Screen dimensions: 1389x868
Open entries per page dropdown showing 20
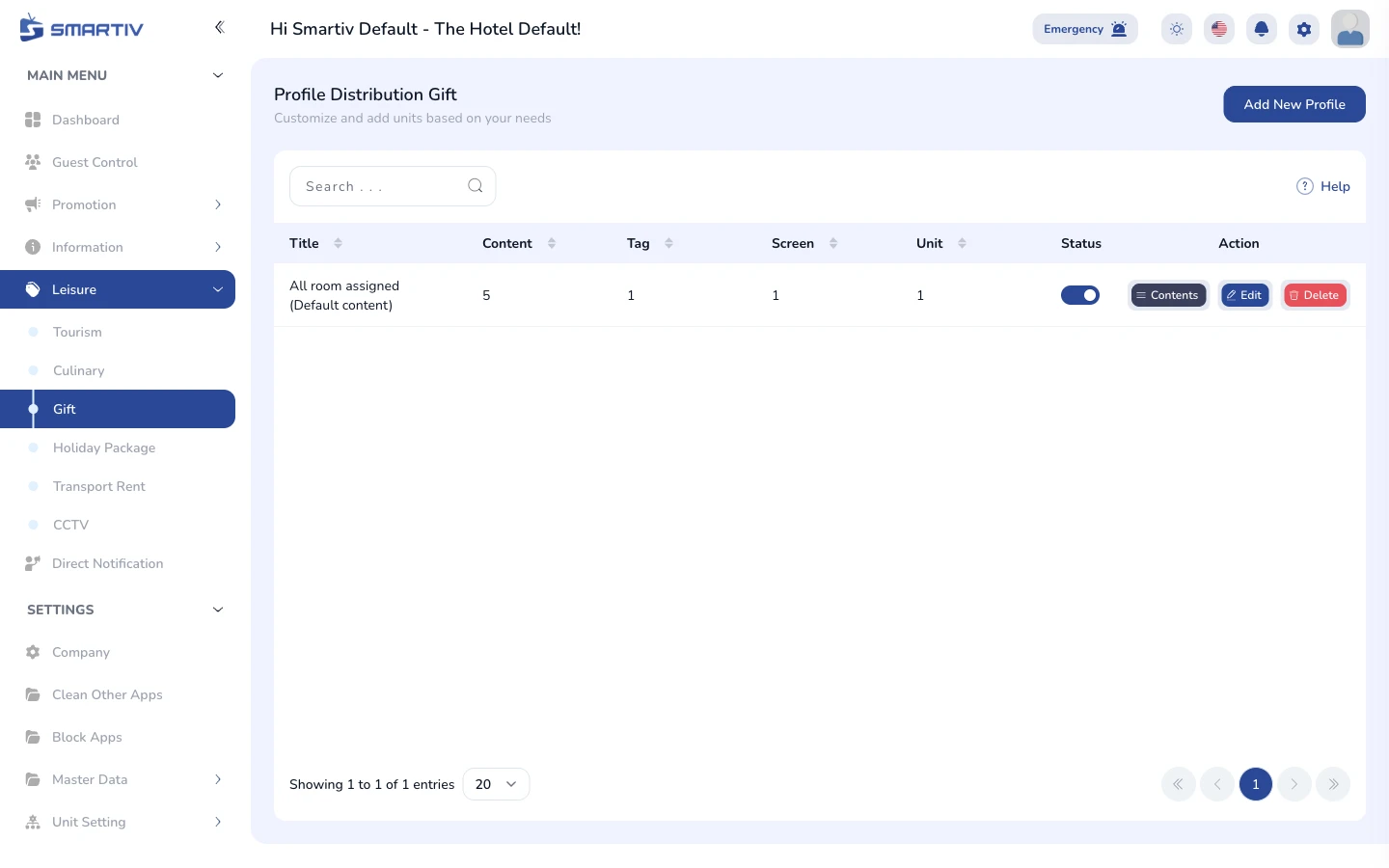coord(496,784)
